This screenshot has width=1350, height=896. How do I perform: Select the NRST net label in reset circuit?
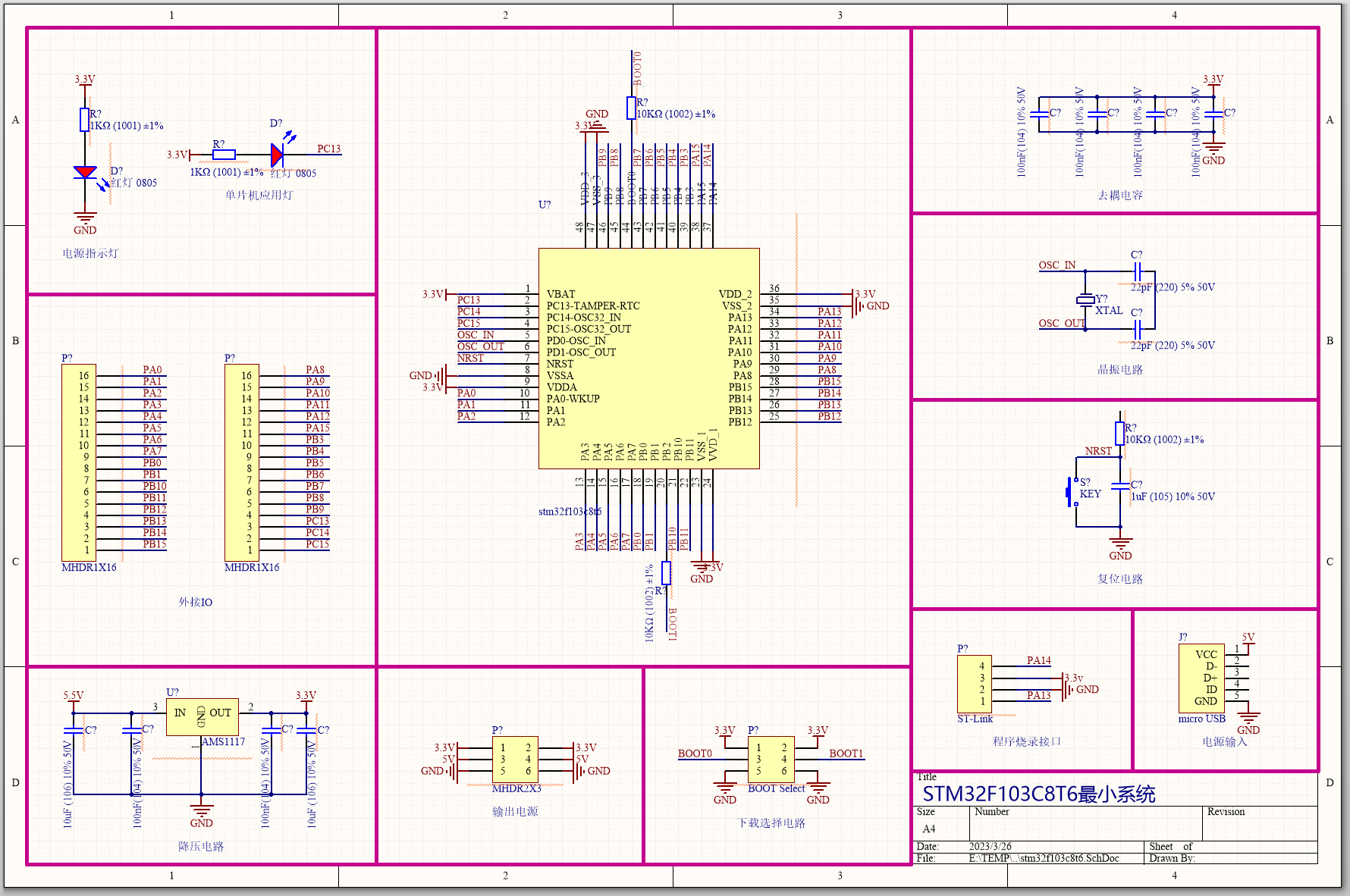[1098, 451]
